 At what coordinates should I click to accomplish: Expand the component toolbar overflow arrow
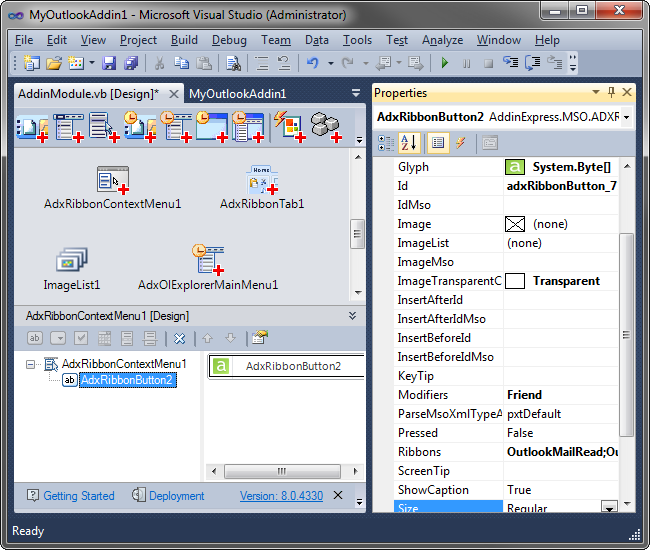coord(359,140)
